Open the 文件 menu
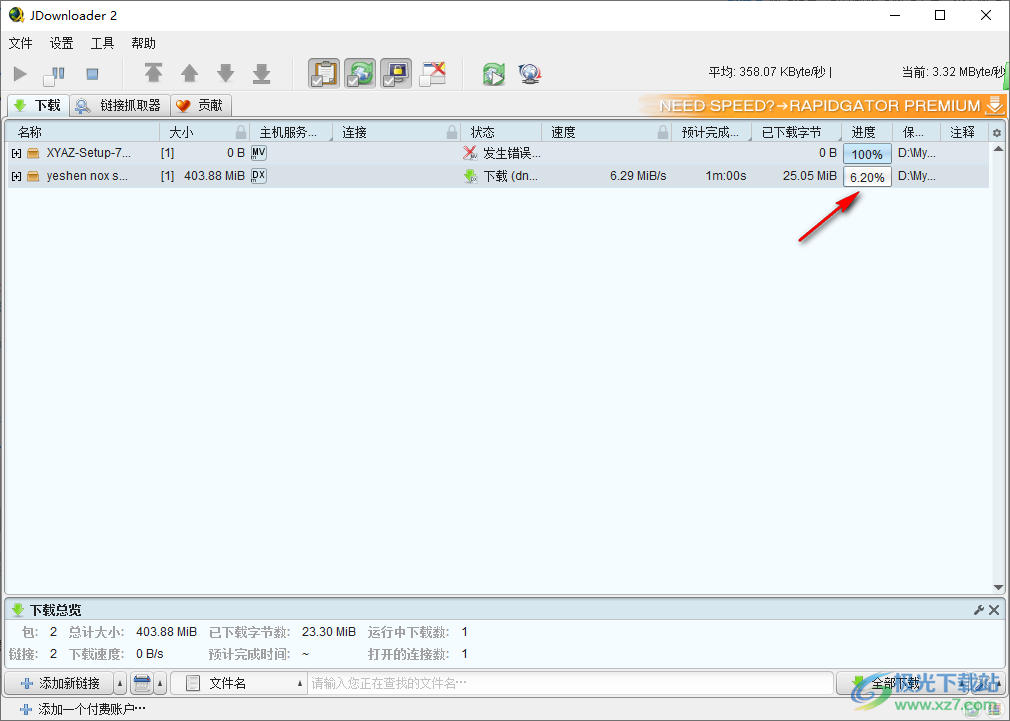Image resolution: width=1010 pixels, height=721 pixels. pyautogui.click(x=21, y=43)
